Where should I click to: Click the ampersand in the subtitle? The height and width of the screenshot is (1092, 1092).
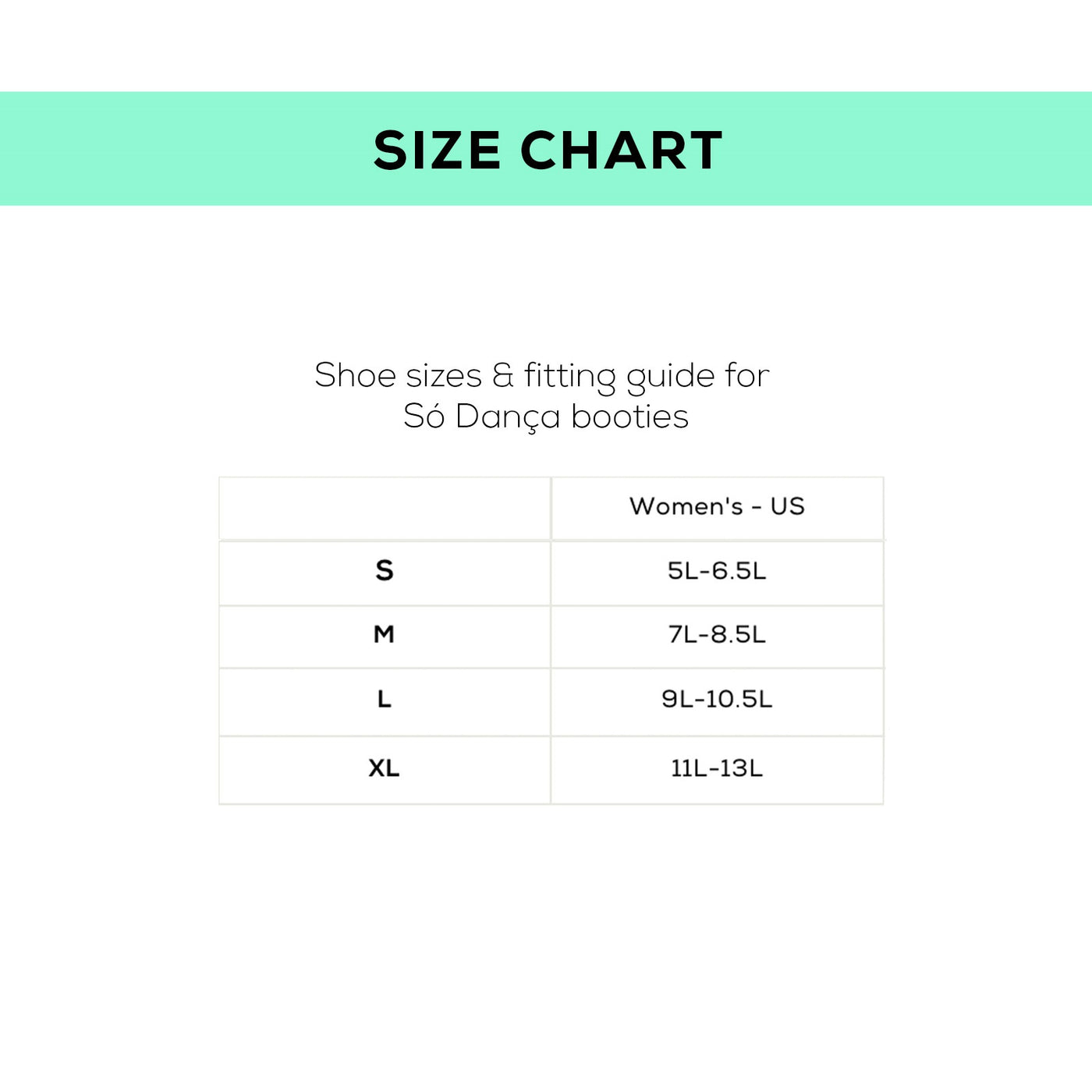tap(503, 376)
